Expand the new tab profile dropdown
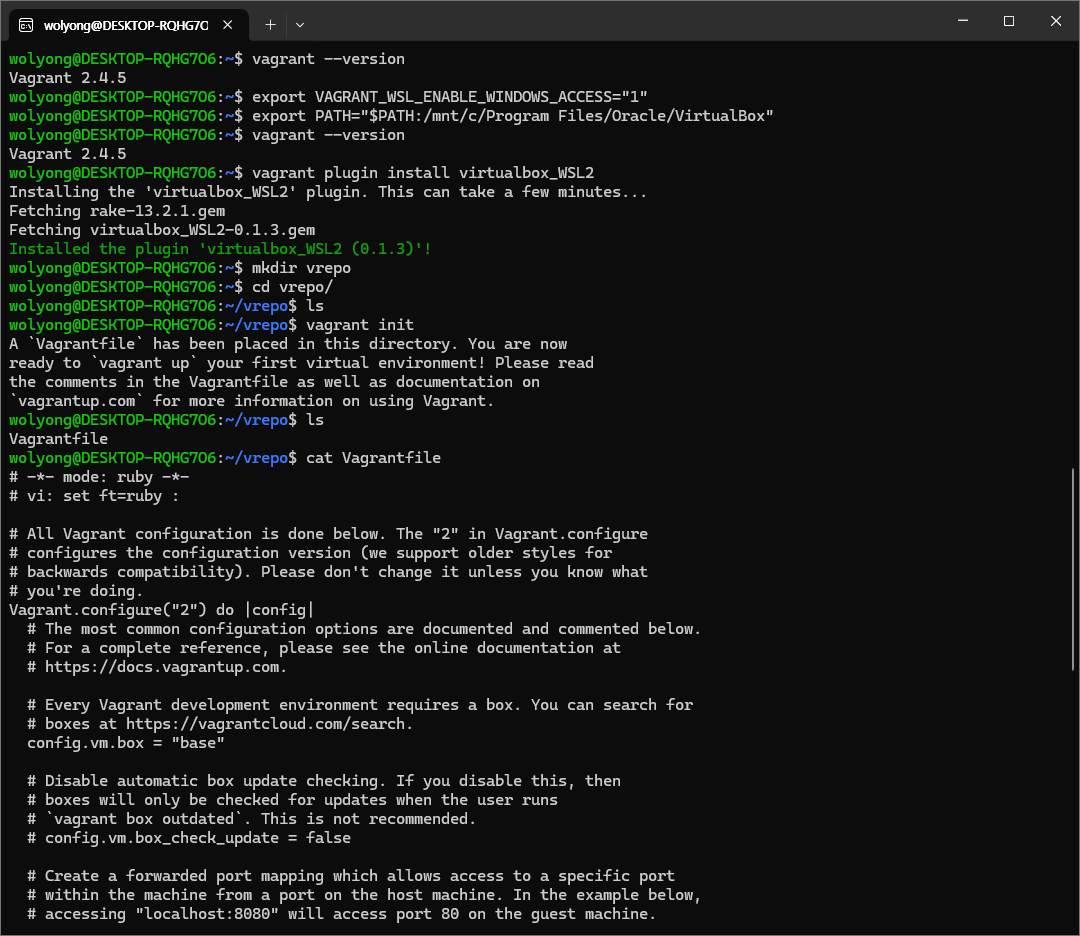Screen dimensions: 1080x936 click(300, 24)
